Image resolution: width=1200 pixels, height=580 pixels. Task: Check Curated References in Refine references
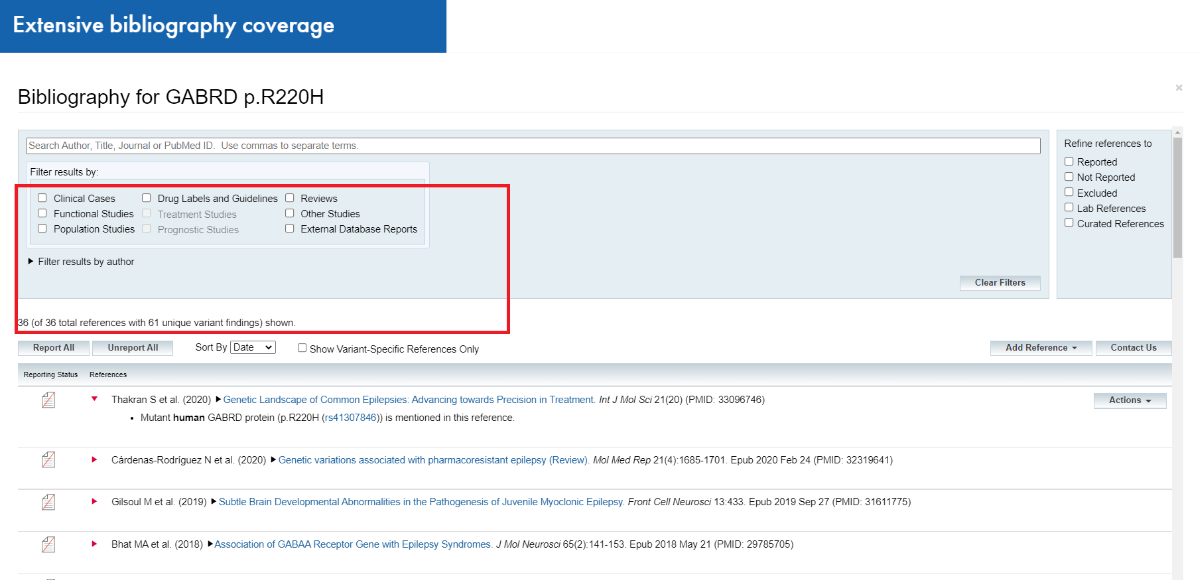click(1069, 223)
